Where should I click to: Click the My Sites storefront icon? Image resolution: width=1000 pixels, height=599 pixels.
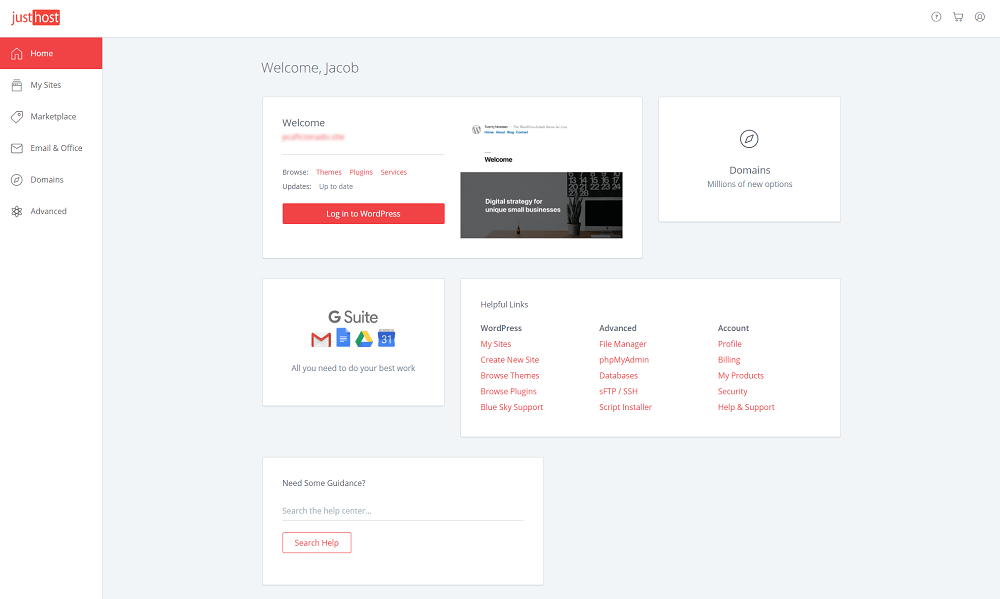coord(17,85)
